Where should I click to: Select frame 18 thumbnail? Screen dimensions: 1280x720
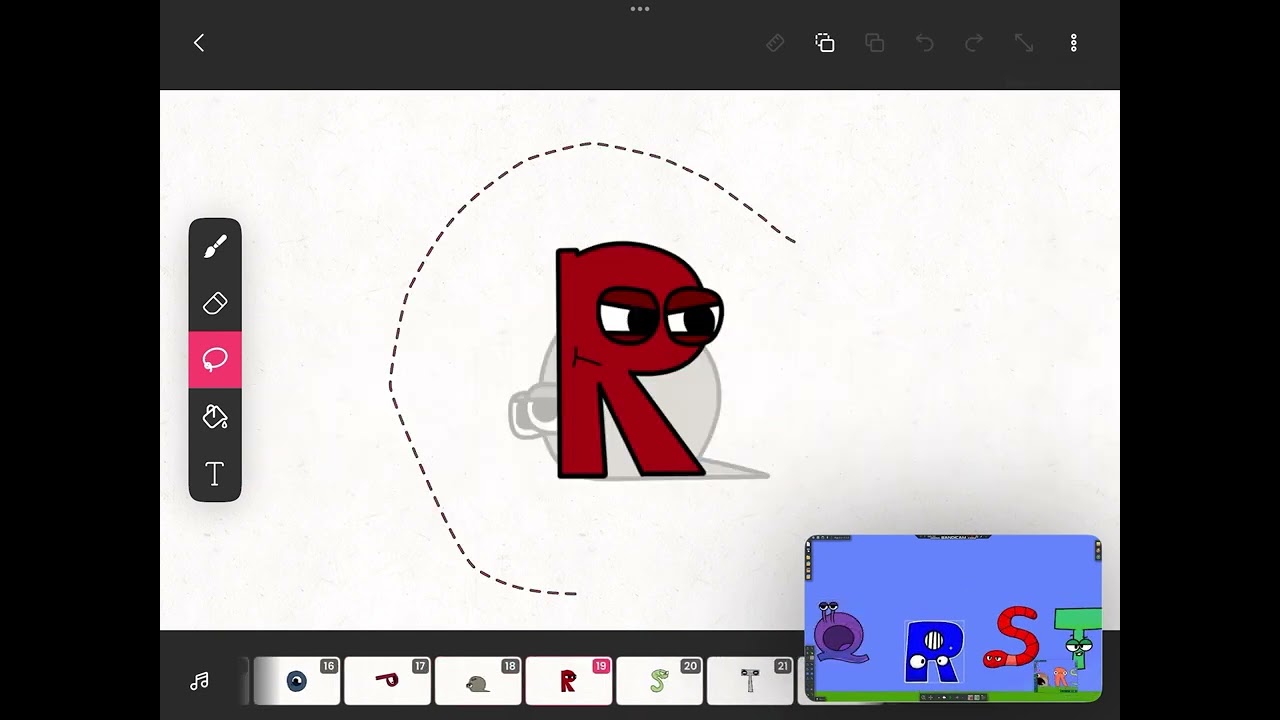point(478,681)
